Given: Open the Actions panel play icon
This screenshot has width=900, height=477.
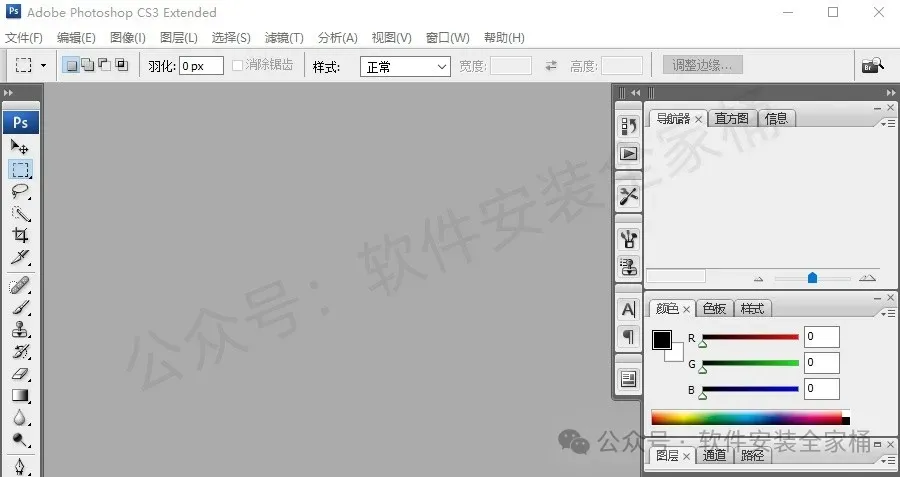Looking at the screenshot, I should [x=629, y=154].
